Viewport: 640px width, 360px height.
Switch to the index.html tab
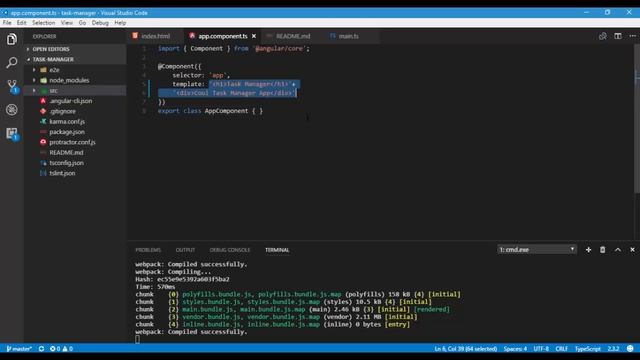[155, 36]
